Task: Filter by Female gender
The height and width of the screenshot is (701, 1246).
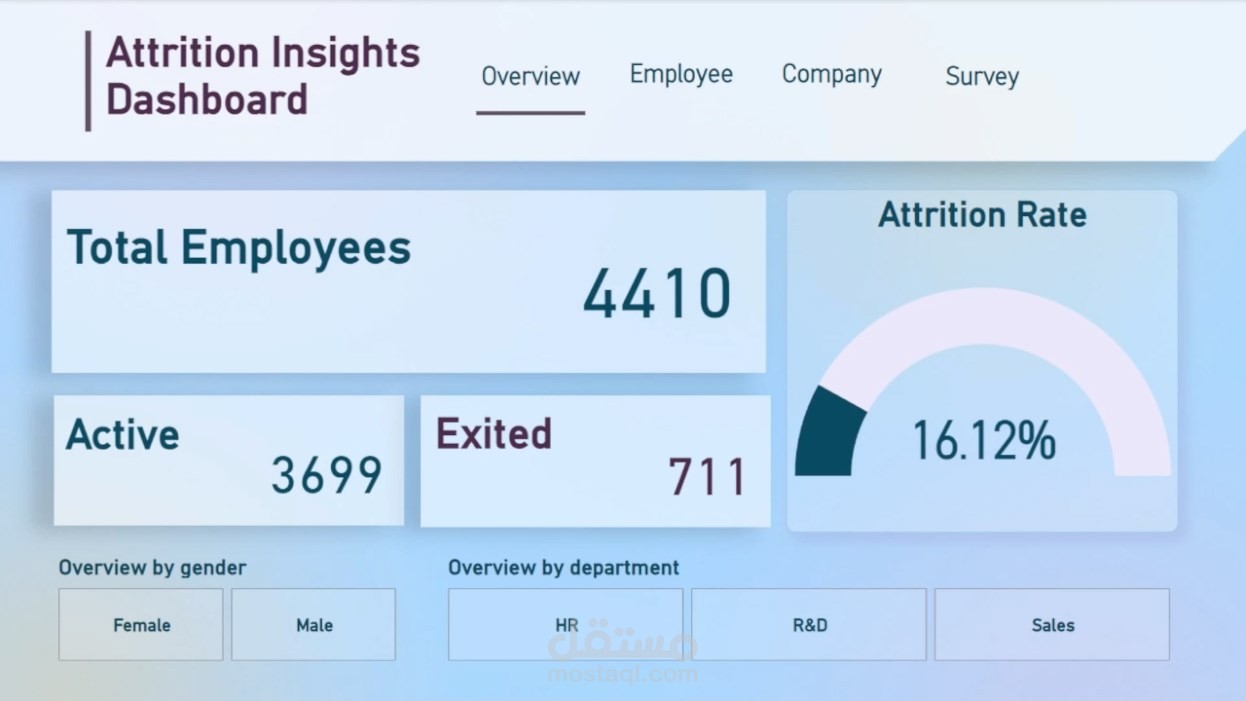Action: [140, 625]
